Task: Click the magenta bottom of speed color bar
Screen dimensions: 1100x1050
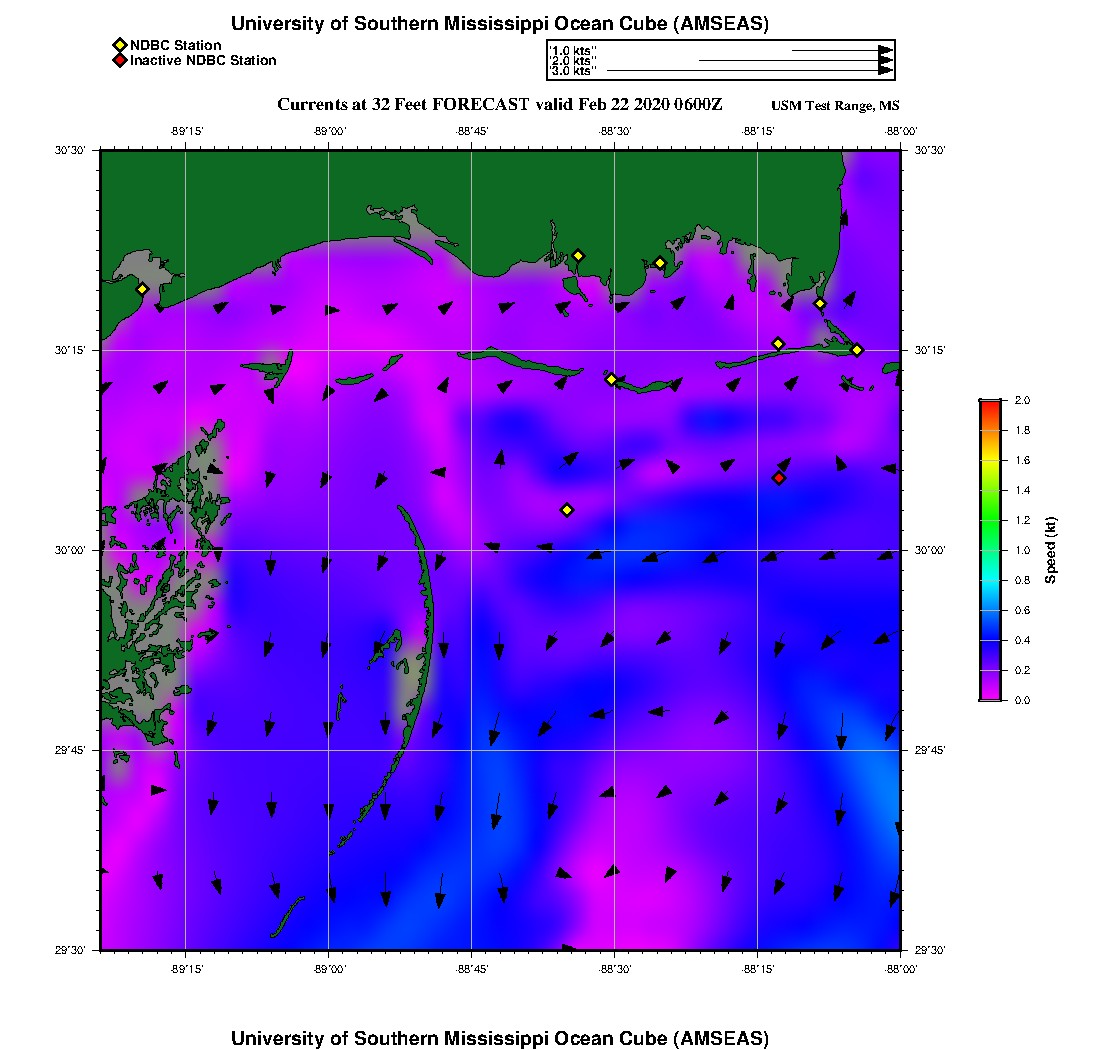Action: [x=990, y=695]
